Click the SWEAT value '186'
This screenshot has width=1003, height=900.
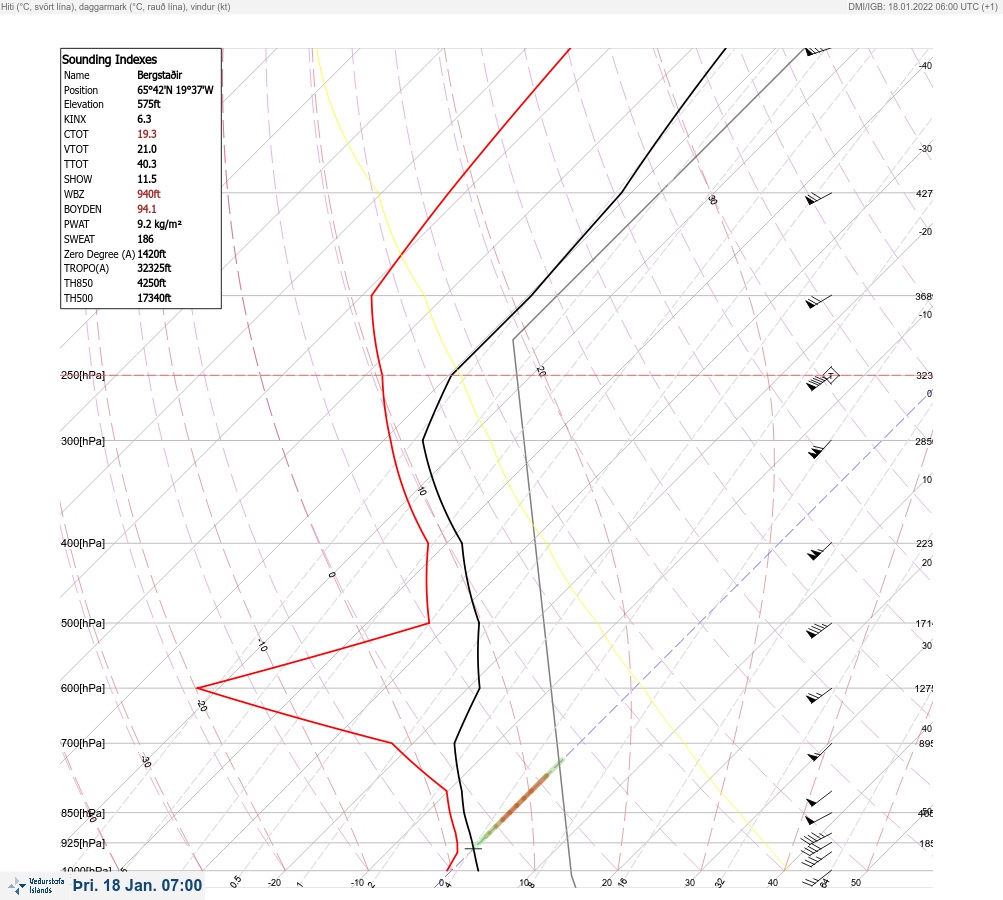pos(145,239)
